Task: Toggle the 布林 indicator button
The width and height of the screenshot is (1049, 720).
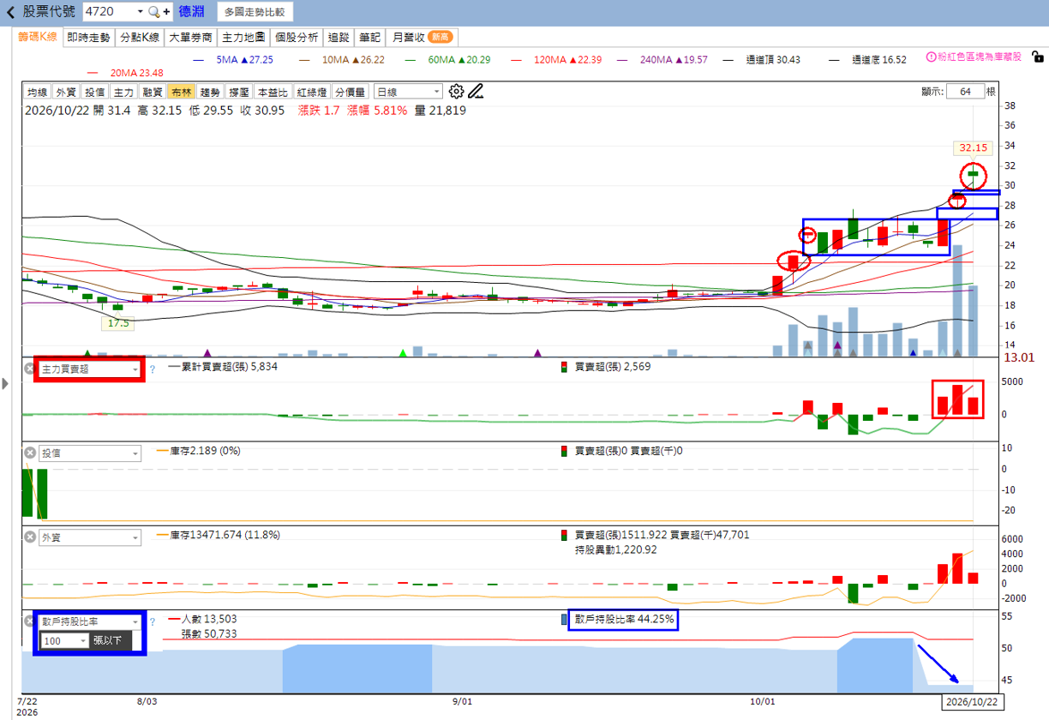Action: [x=181, y=92]
